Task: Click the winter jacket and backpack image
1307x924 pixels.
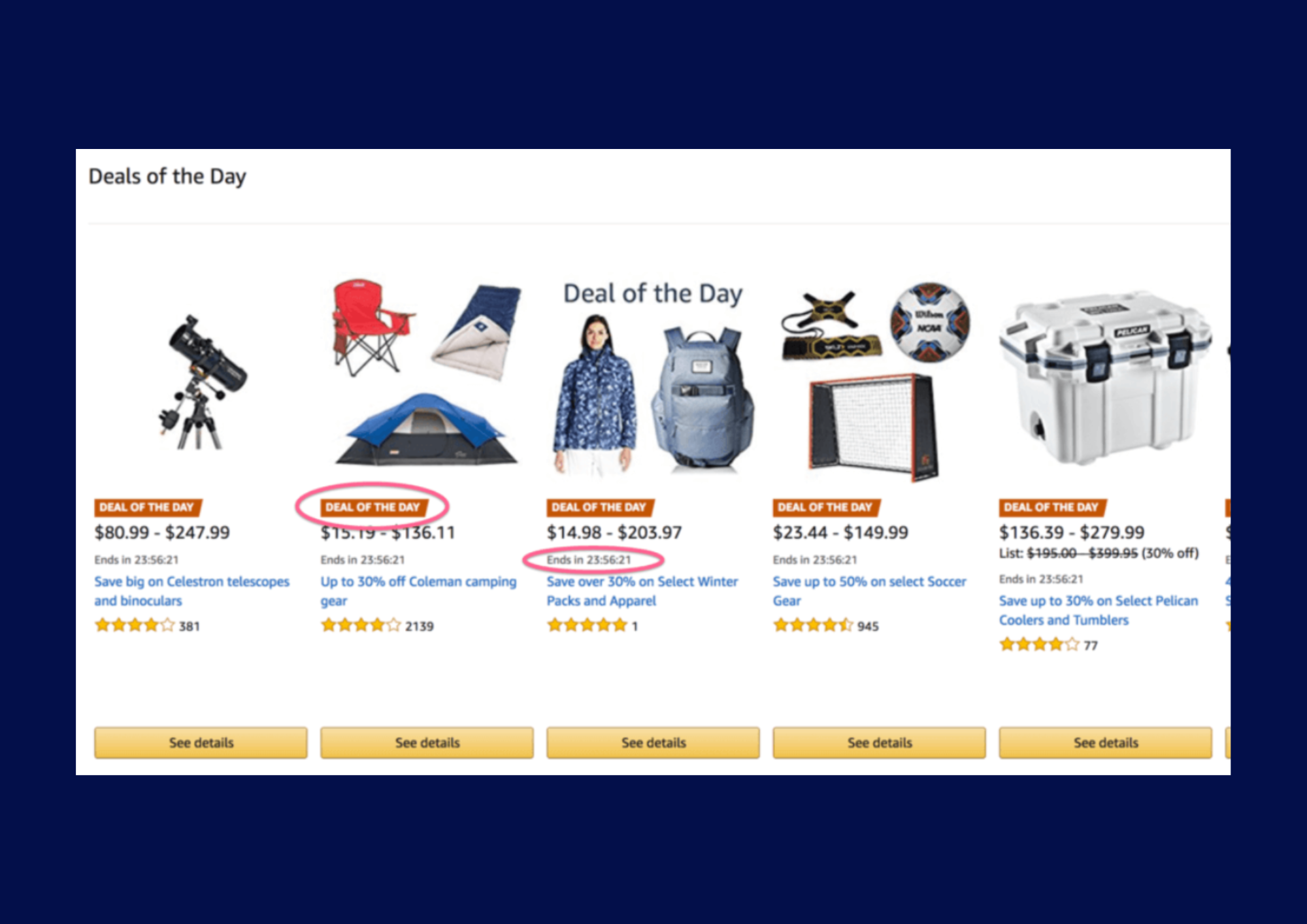Action: tap(653, 377)
